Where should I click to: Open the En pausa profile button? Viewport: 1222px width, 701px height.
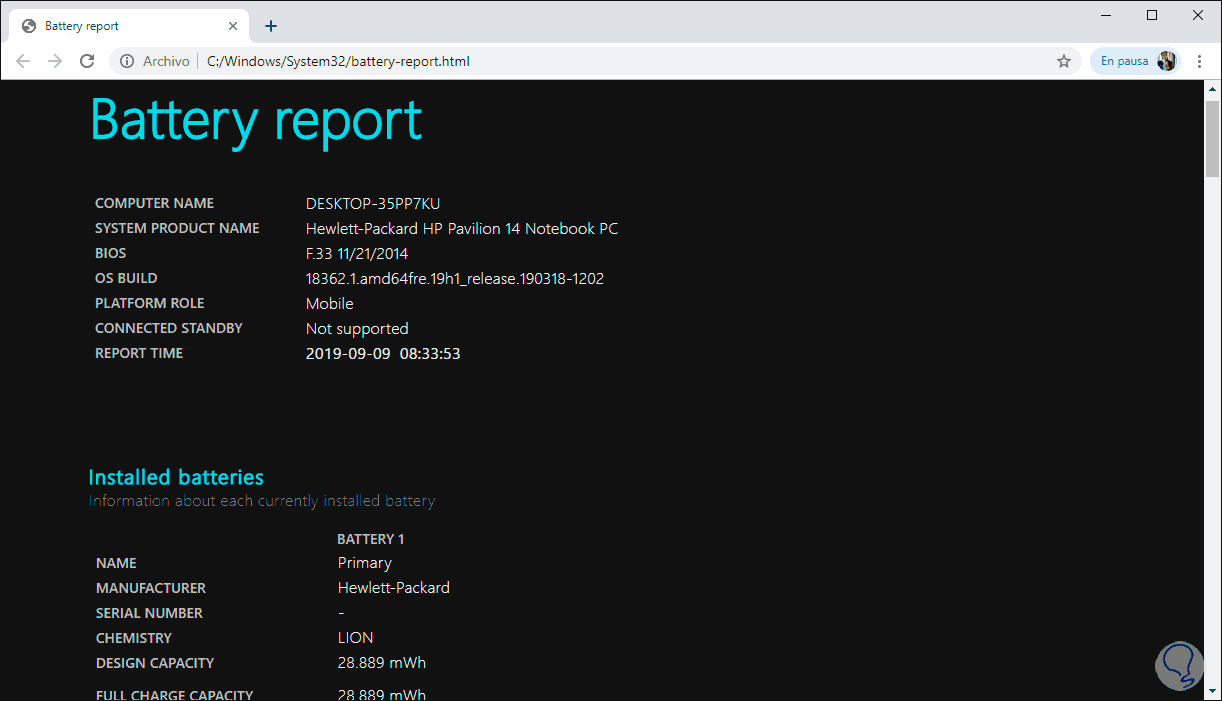(1135, 61)
